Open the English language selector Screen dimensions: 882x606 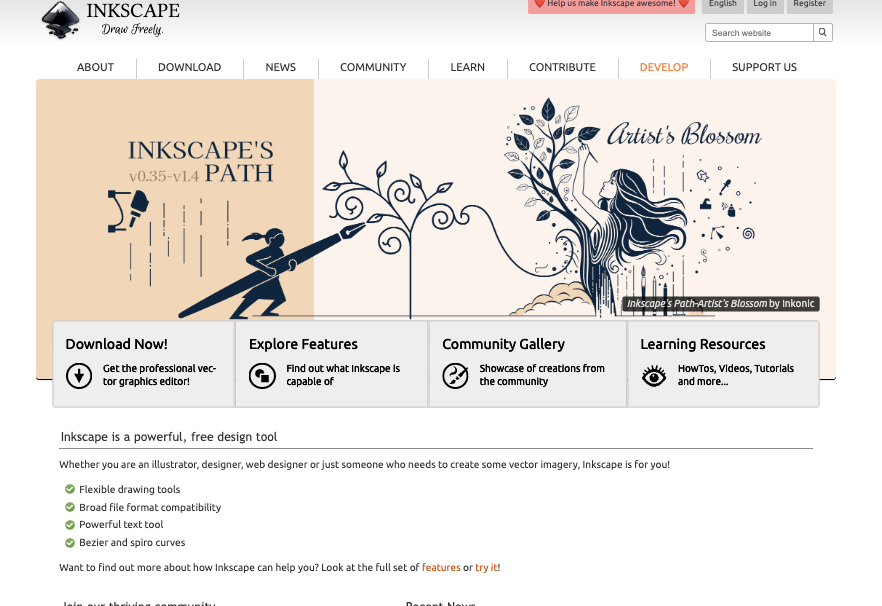[x=723, y=5]
